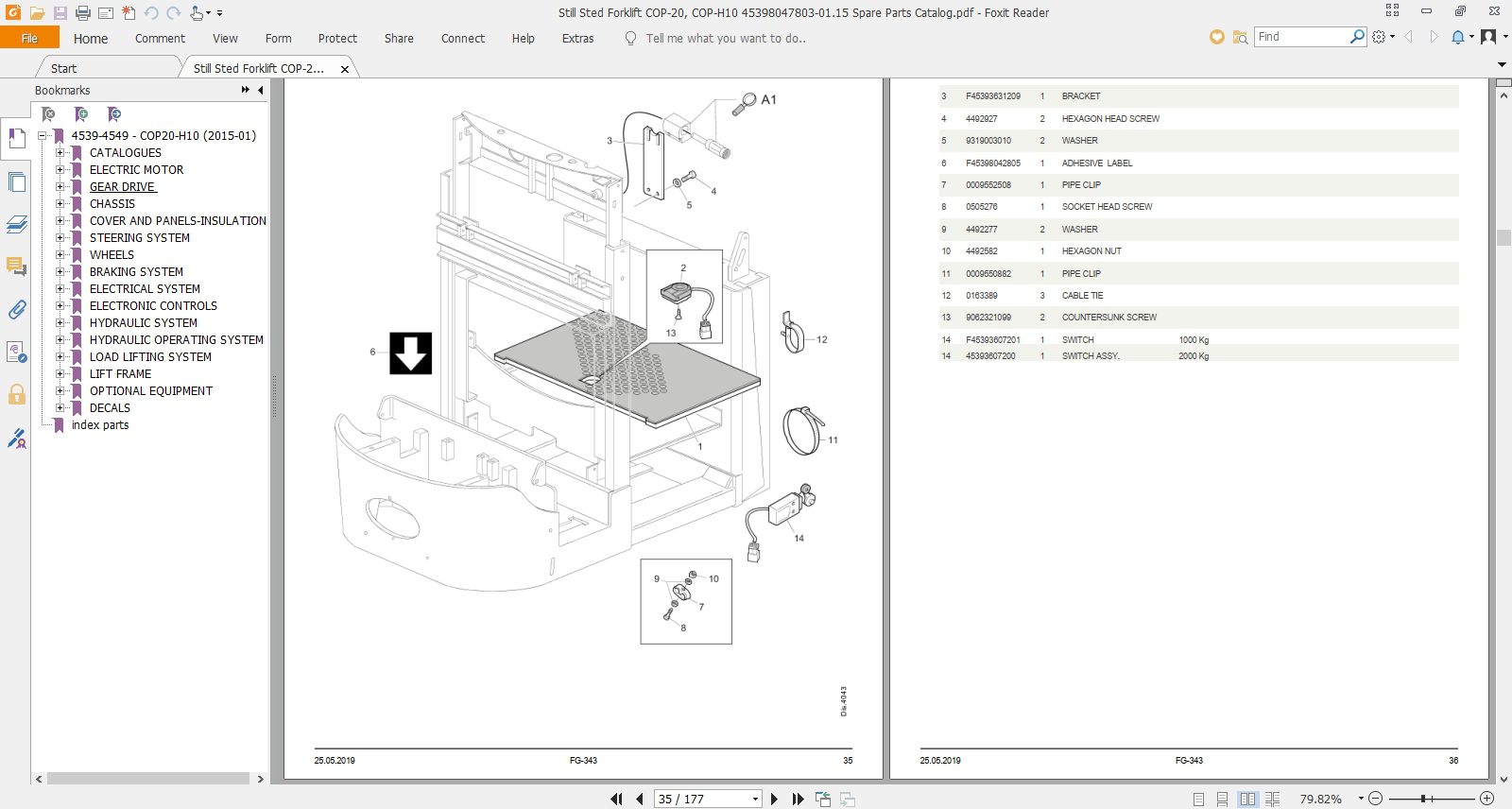The width and height of the screenshot is (1512, 809).
Task: Open the index parts bookmark
Action: click(100, 424)
